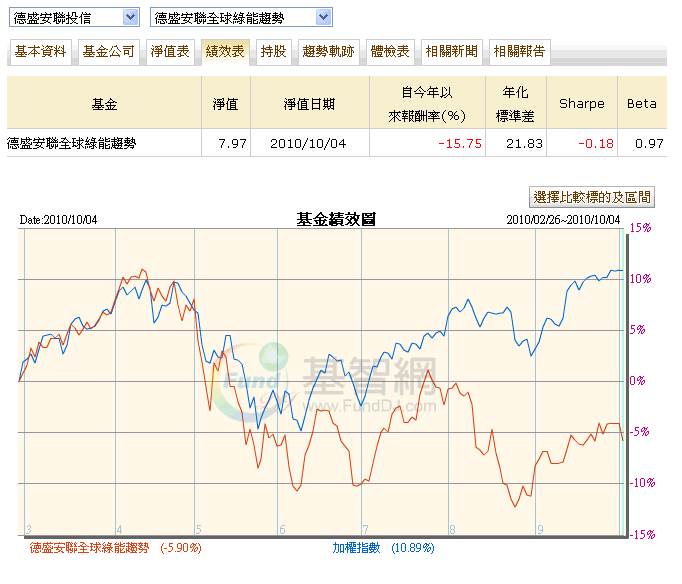
Task: Go to the 相關新聞 tab
Action: tap(452, 52)
